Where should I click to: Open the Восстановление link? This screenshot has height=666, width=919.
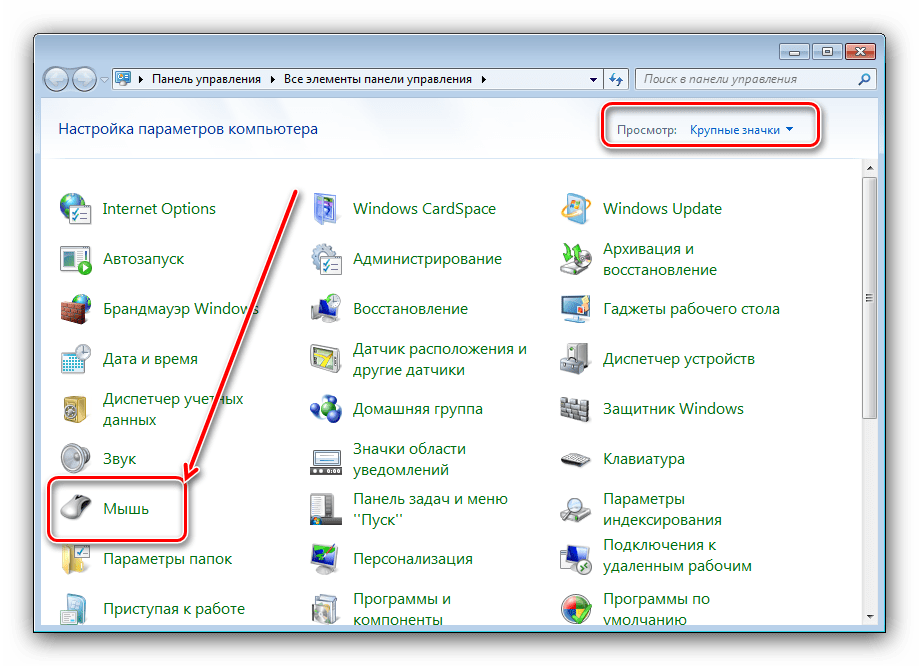pyautogui.click(x=410, y=309)
